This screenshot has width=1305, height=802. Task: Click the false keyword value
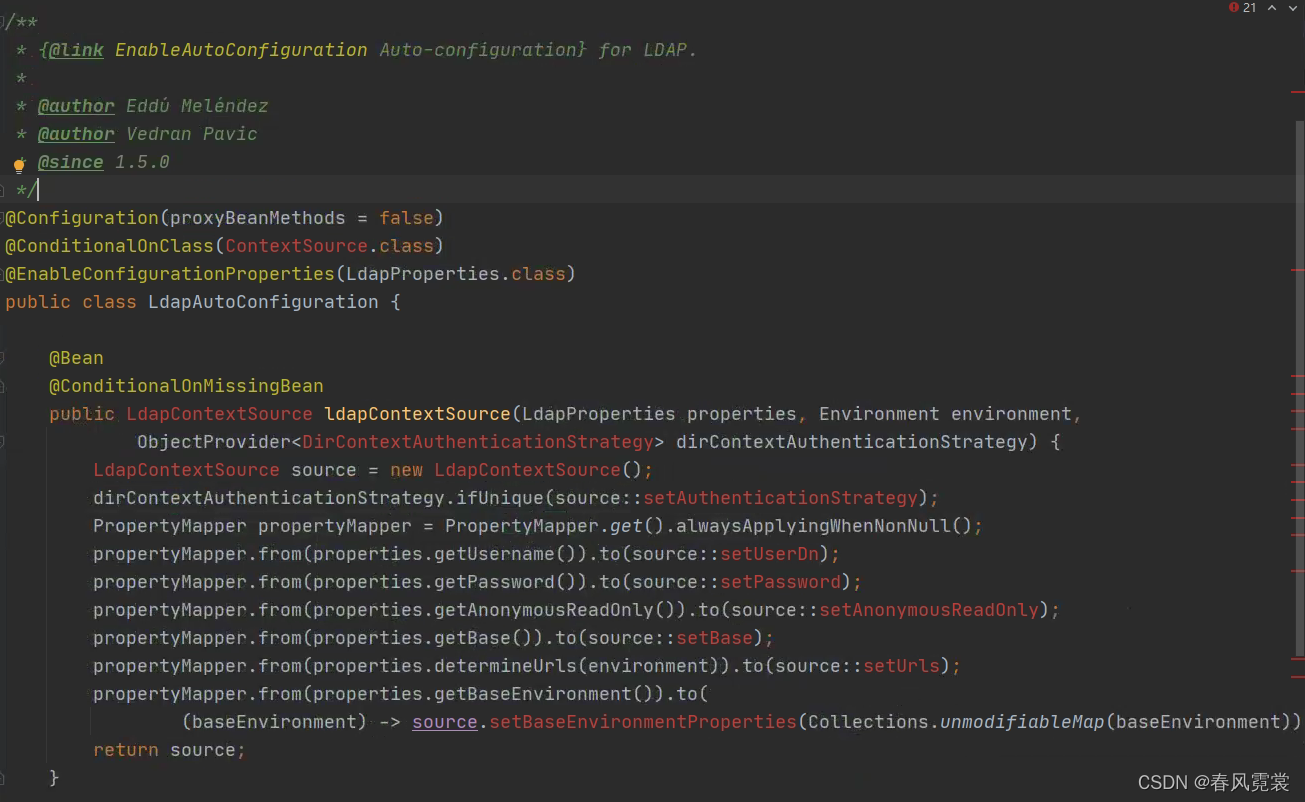point(406,218)
